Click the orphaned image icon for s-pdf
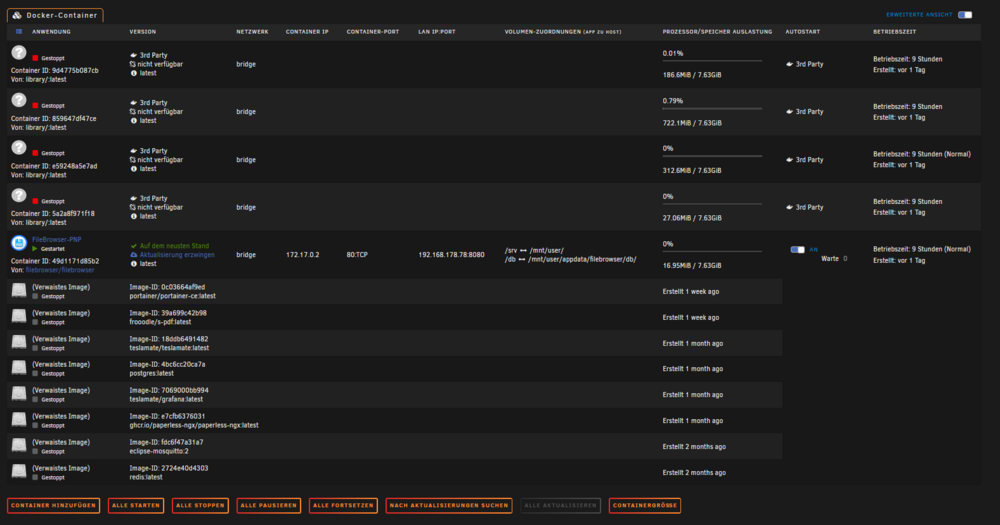The width and height of the screenshot is (1000, 525). 19,317
